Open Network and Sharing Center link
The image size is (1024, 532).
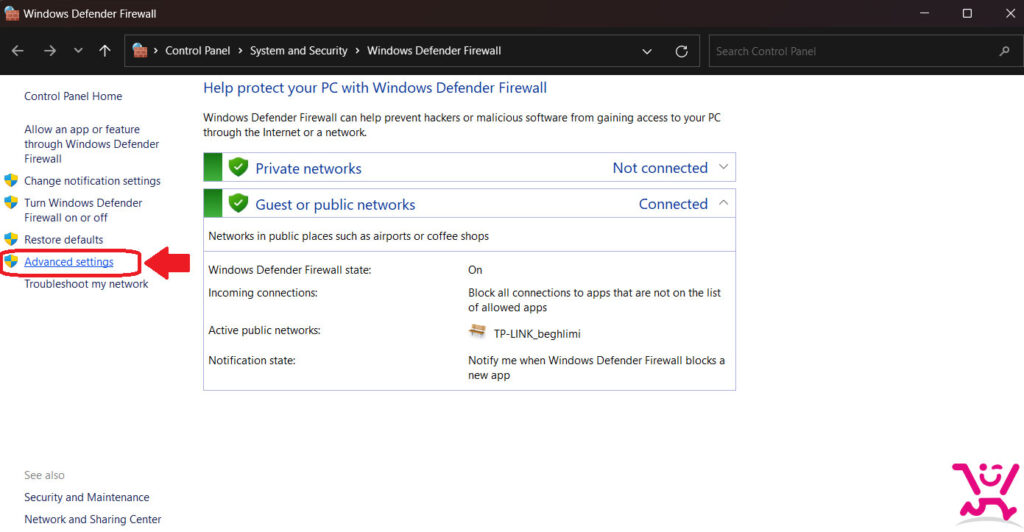93,520
